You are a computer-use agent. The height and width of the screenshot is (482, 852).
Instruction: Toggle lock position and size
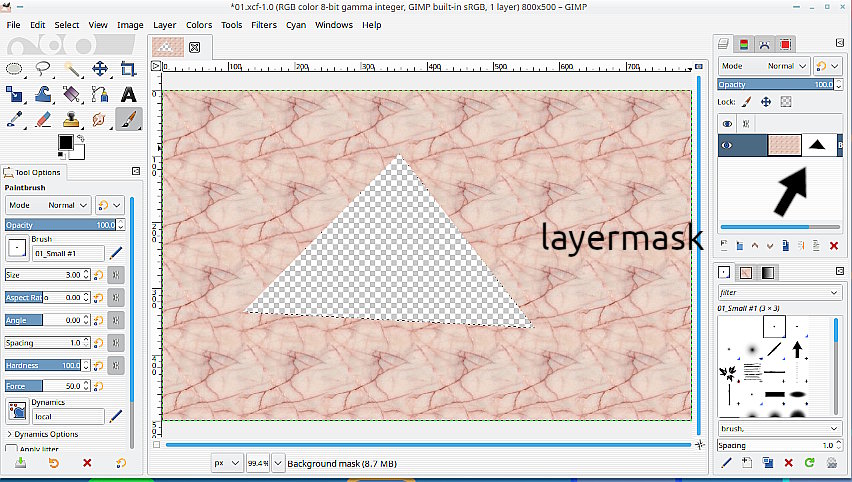pos(766,102)
